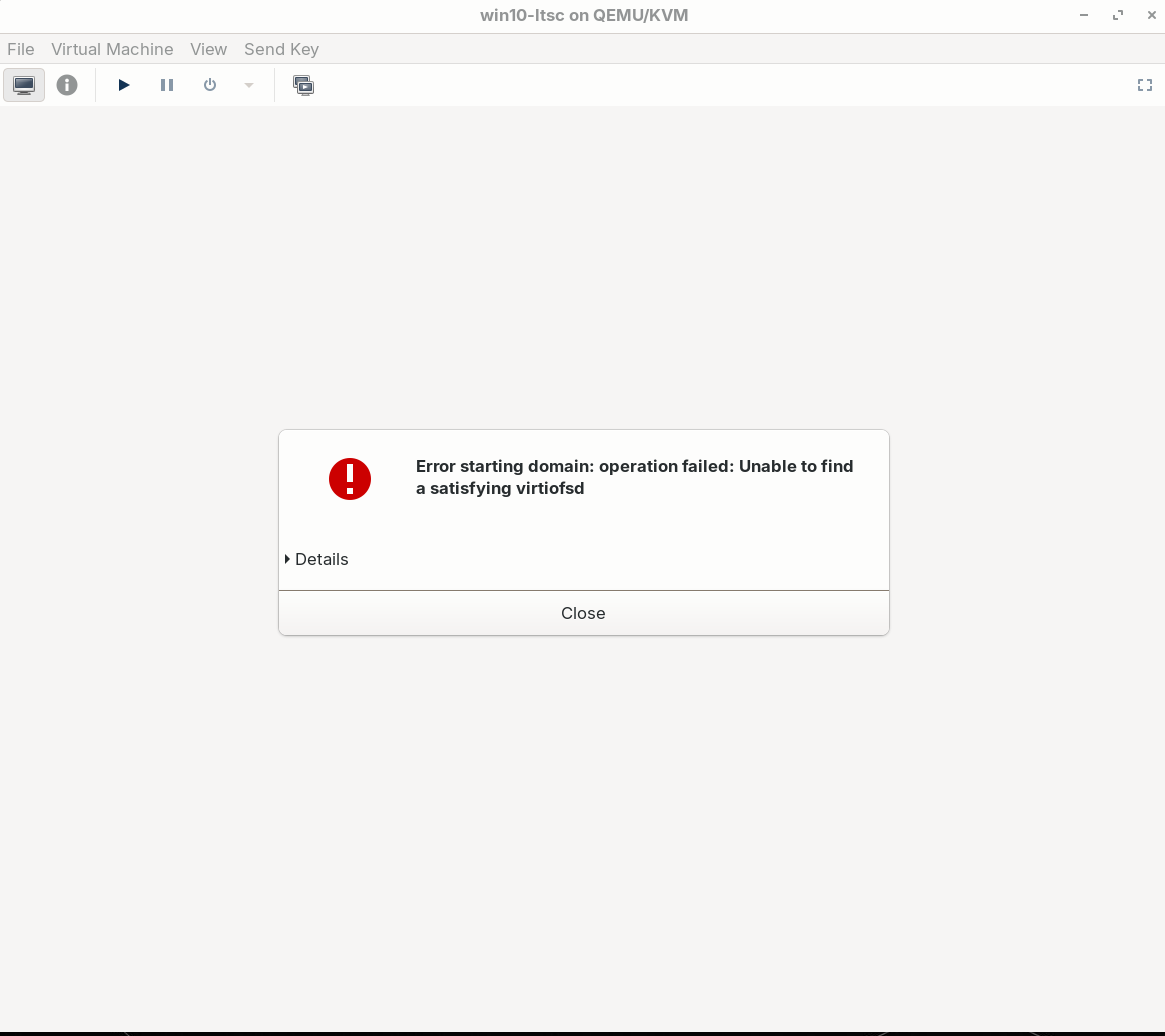Pause the virtual machine

pyautogui.click(x=167, y=85)
